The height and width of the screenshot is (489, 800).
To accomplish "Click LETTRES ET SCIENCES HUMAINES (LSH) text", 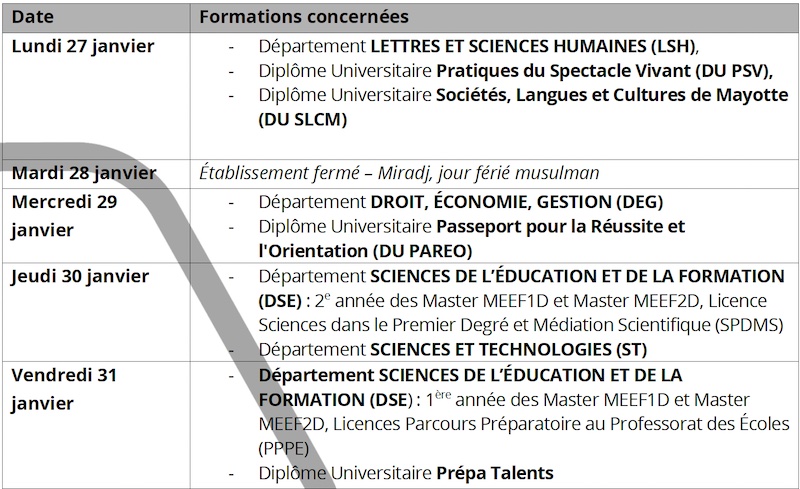I will coord(533,46).
